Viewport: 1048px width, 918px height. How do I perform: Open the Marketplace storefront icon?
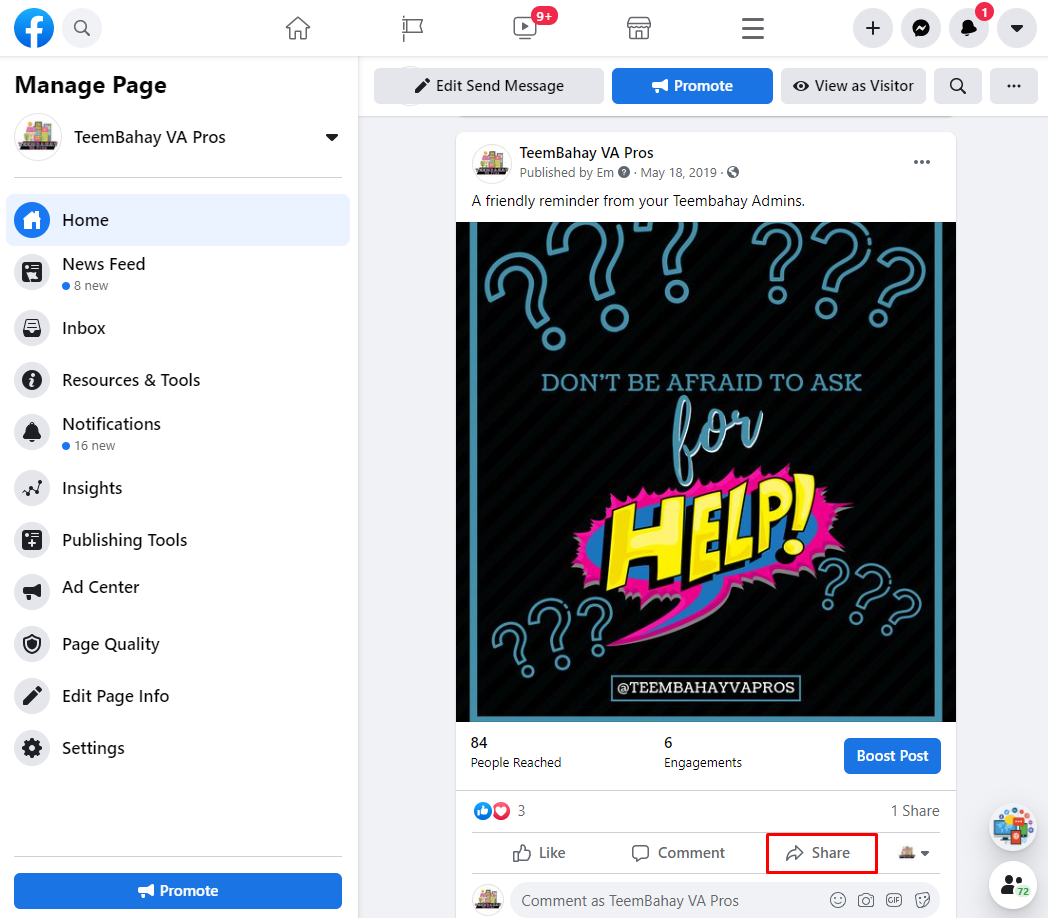638,28
